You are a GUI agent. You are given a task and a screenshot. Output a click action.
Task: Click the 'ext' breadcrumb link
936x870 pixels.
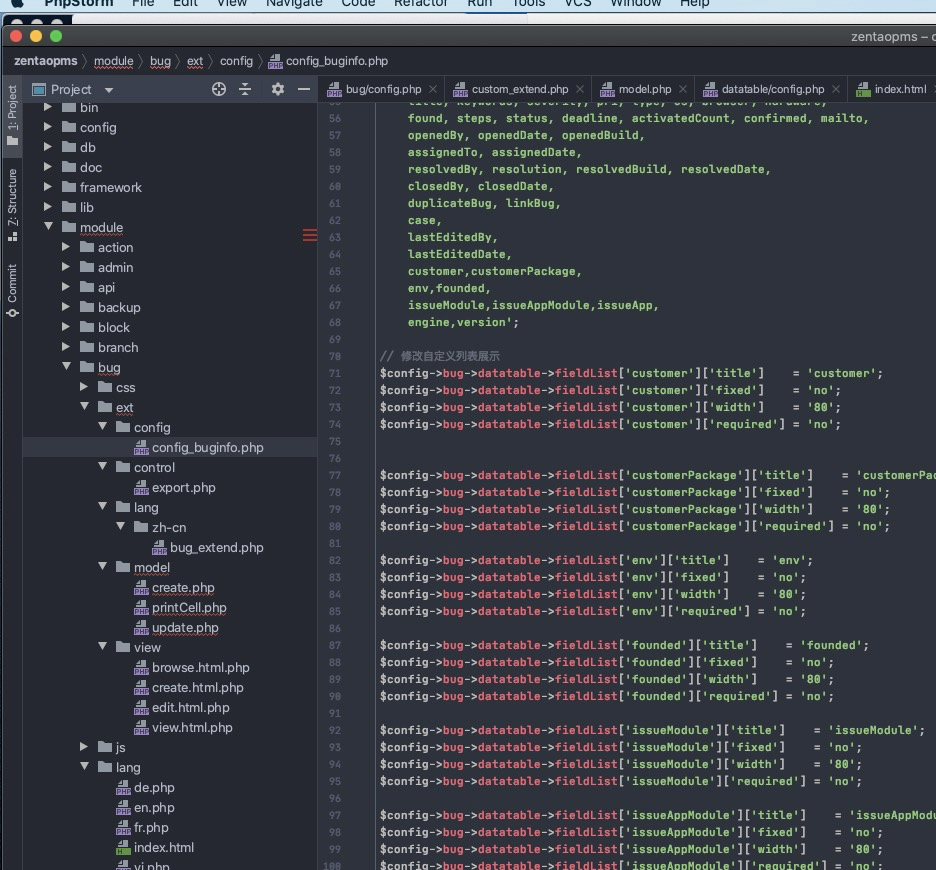pos(195,61)
